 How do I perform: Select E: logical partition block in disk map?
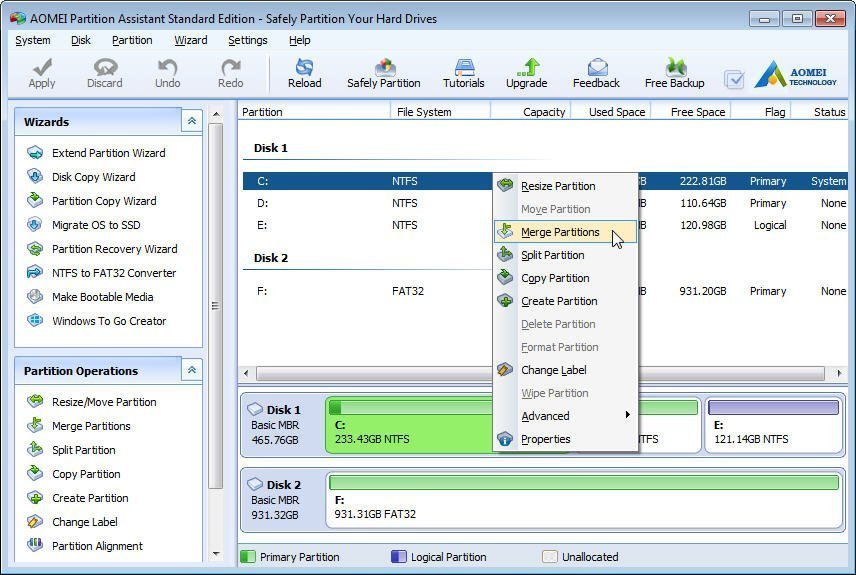(x=773, y=425)
